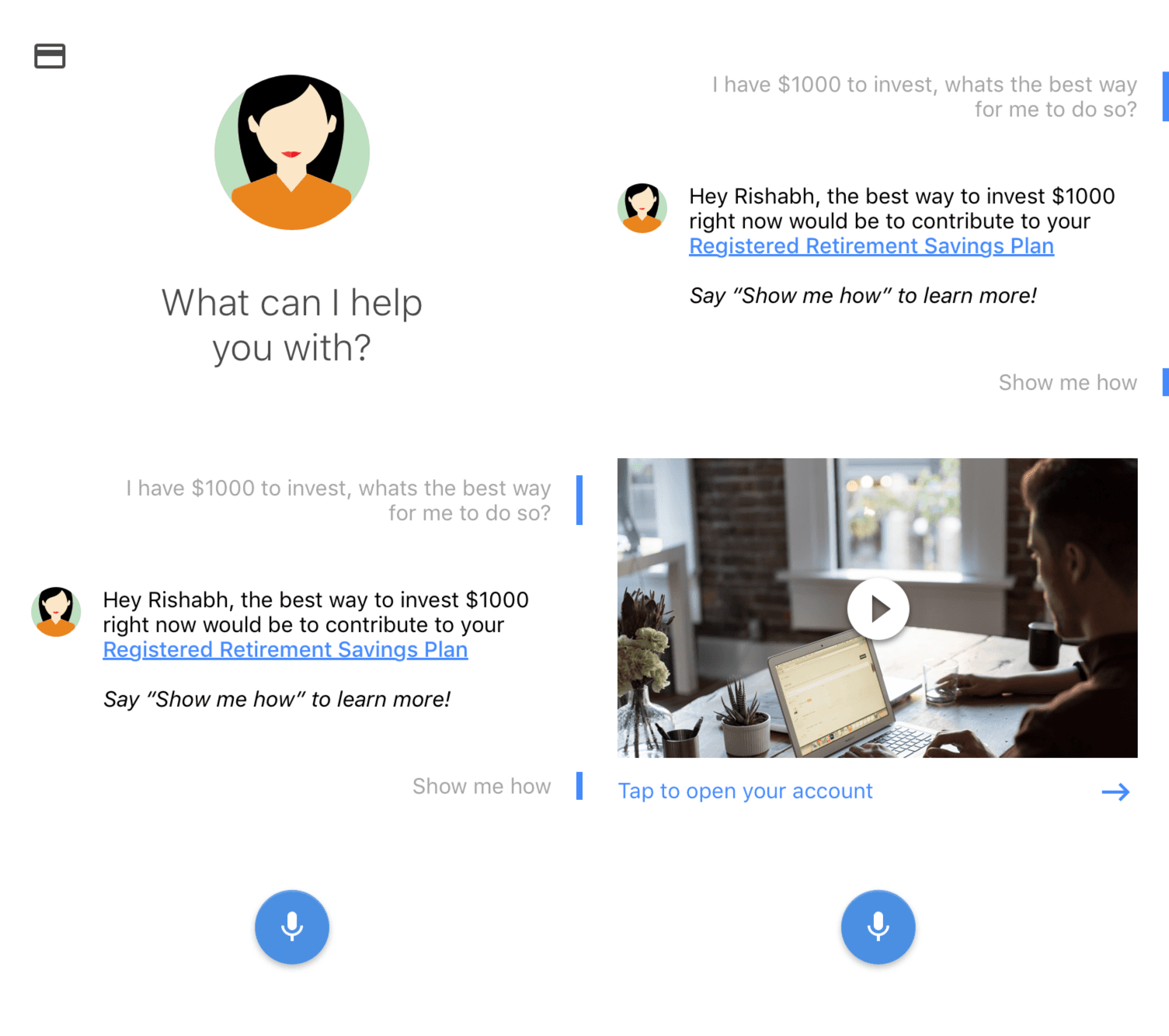Image resolution: width=1169 pixels, height=1036 pixels.
Task: Click the small assistant avatar in the left chat
Action: coord(56,612)
